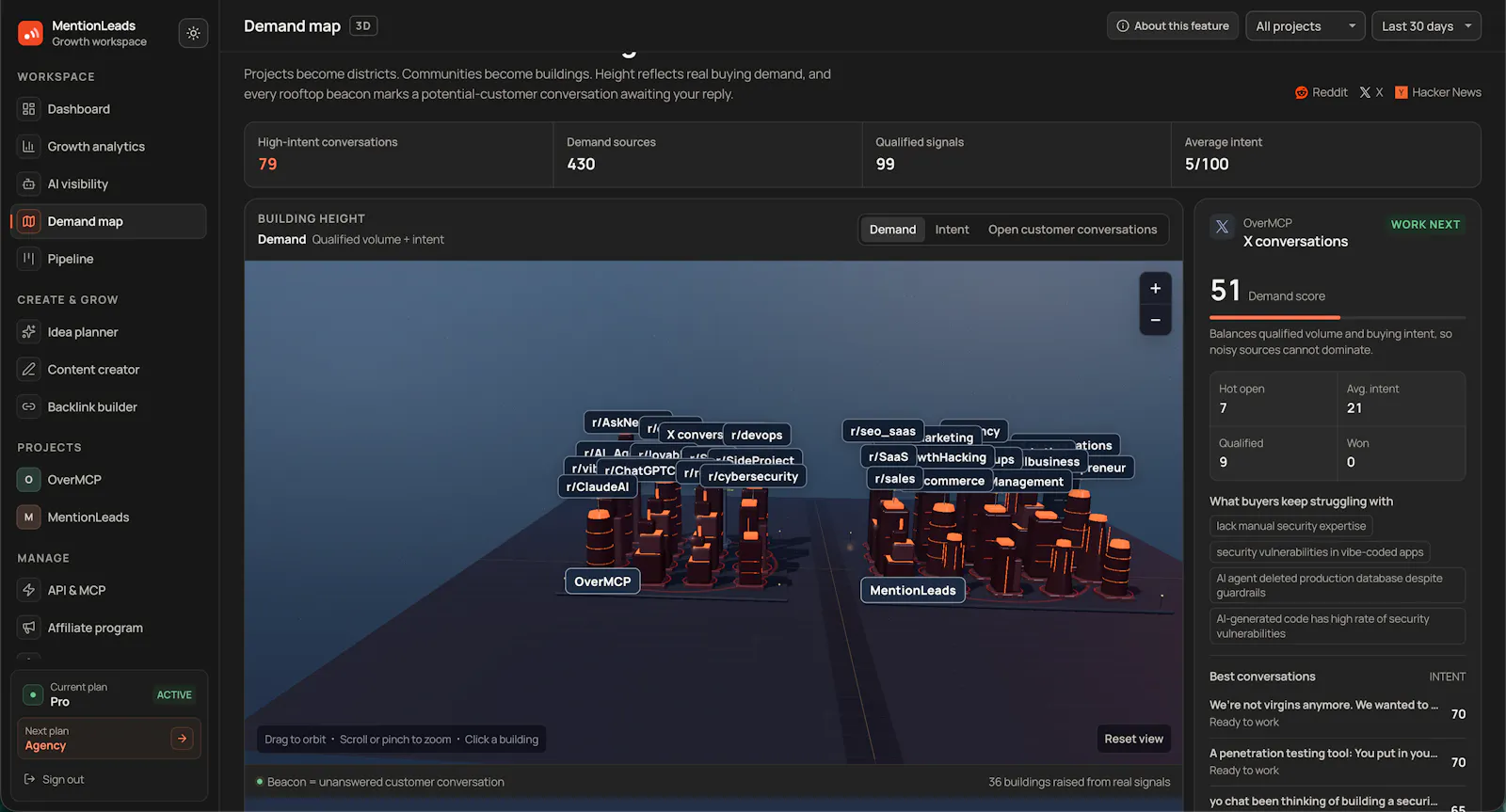Click the Backlink builder link icon
The image size is (1506, 812).
coord(29,407)
